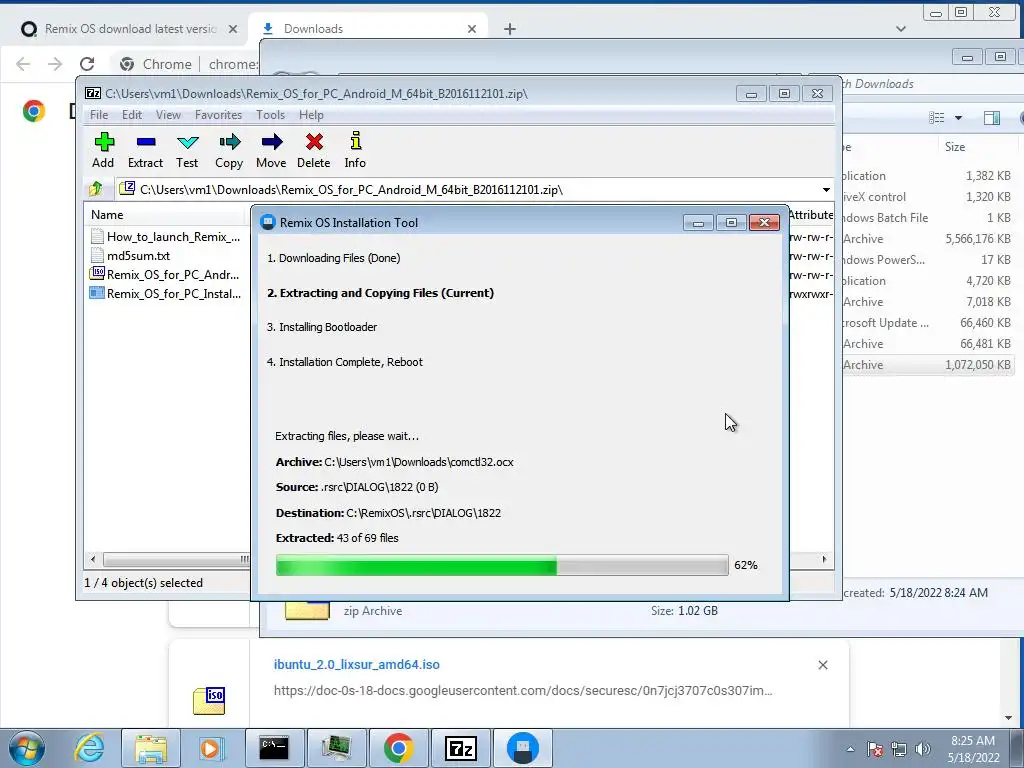The height and width of the screenshot is (768, 1024).
Task: Select Remix_OS_for_PC_Andr... ISO file entry
Action: (x=165, y=274)
